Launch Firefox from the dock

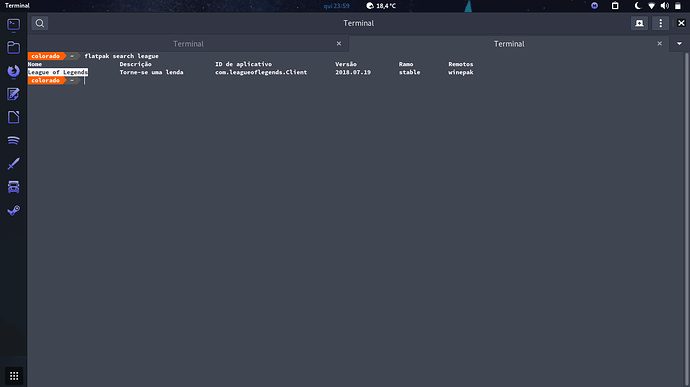[14, 71]
